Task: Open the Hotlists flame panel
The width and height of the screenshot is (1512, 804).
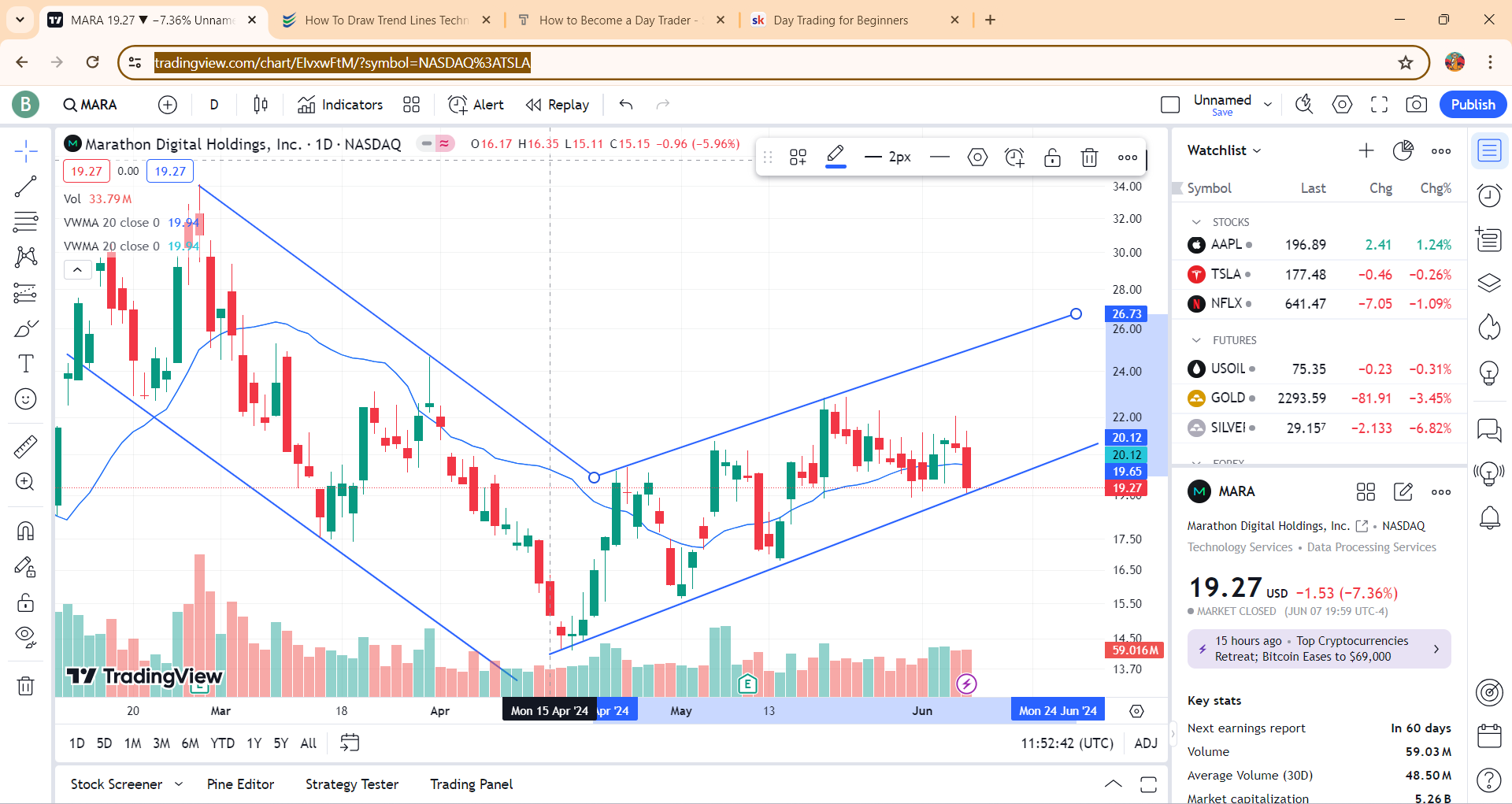Action: point(1489,328)
